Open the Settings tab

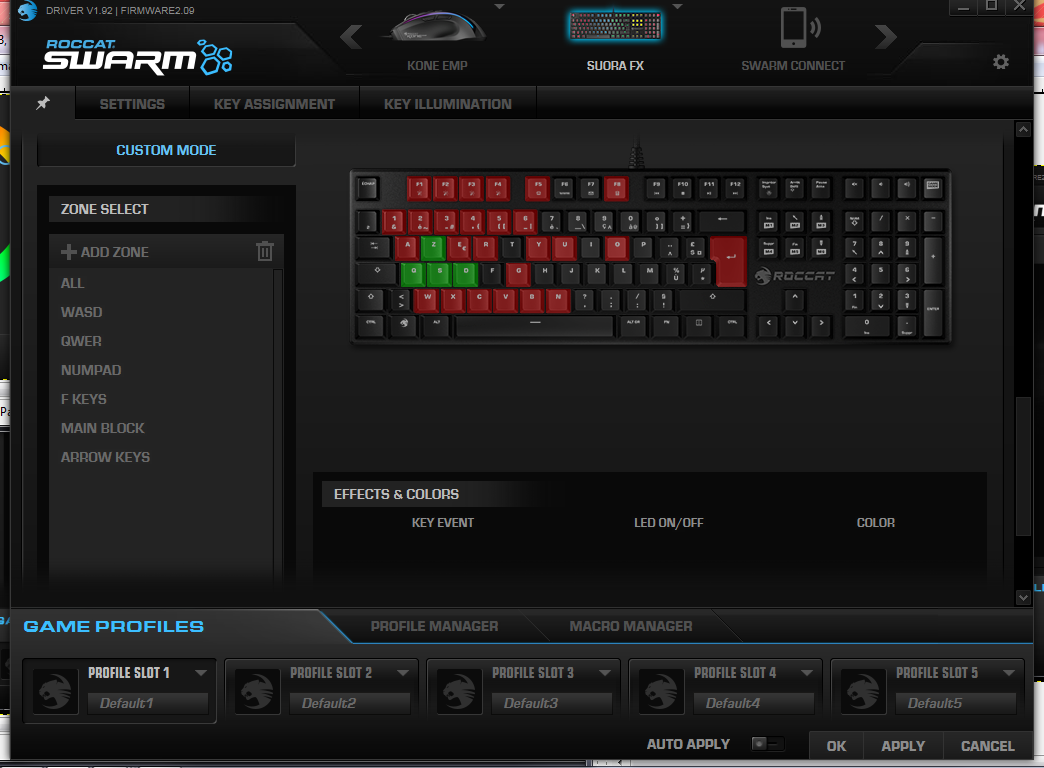(x=132, y=104)
